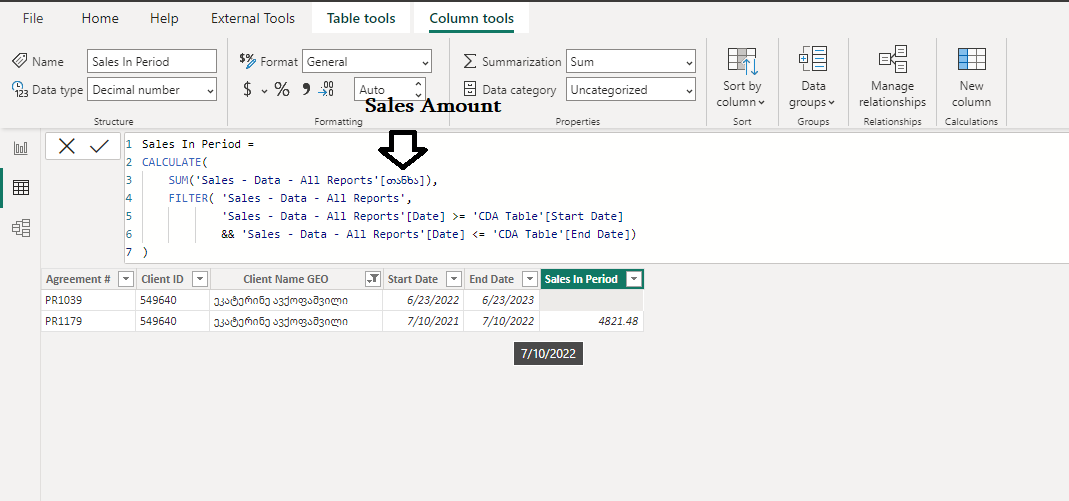Create a New column
The image size is (1069, 501).
(972, 78)
